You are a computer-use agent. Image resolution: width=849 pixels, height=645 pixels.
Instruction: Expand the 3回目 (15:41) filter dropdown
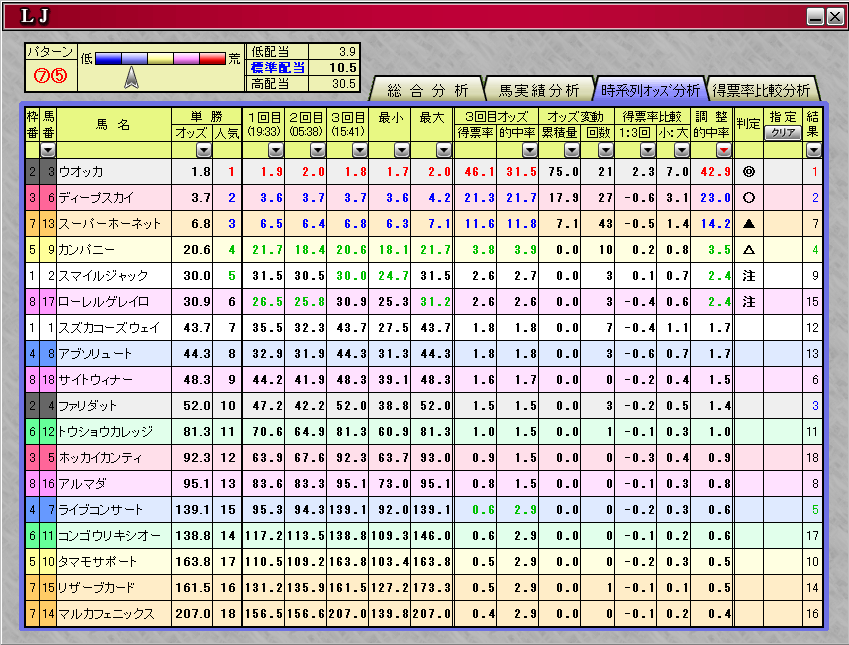(360, 150)
